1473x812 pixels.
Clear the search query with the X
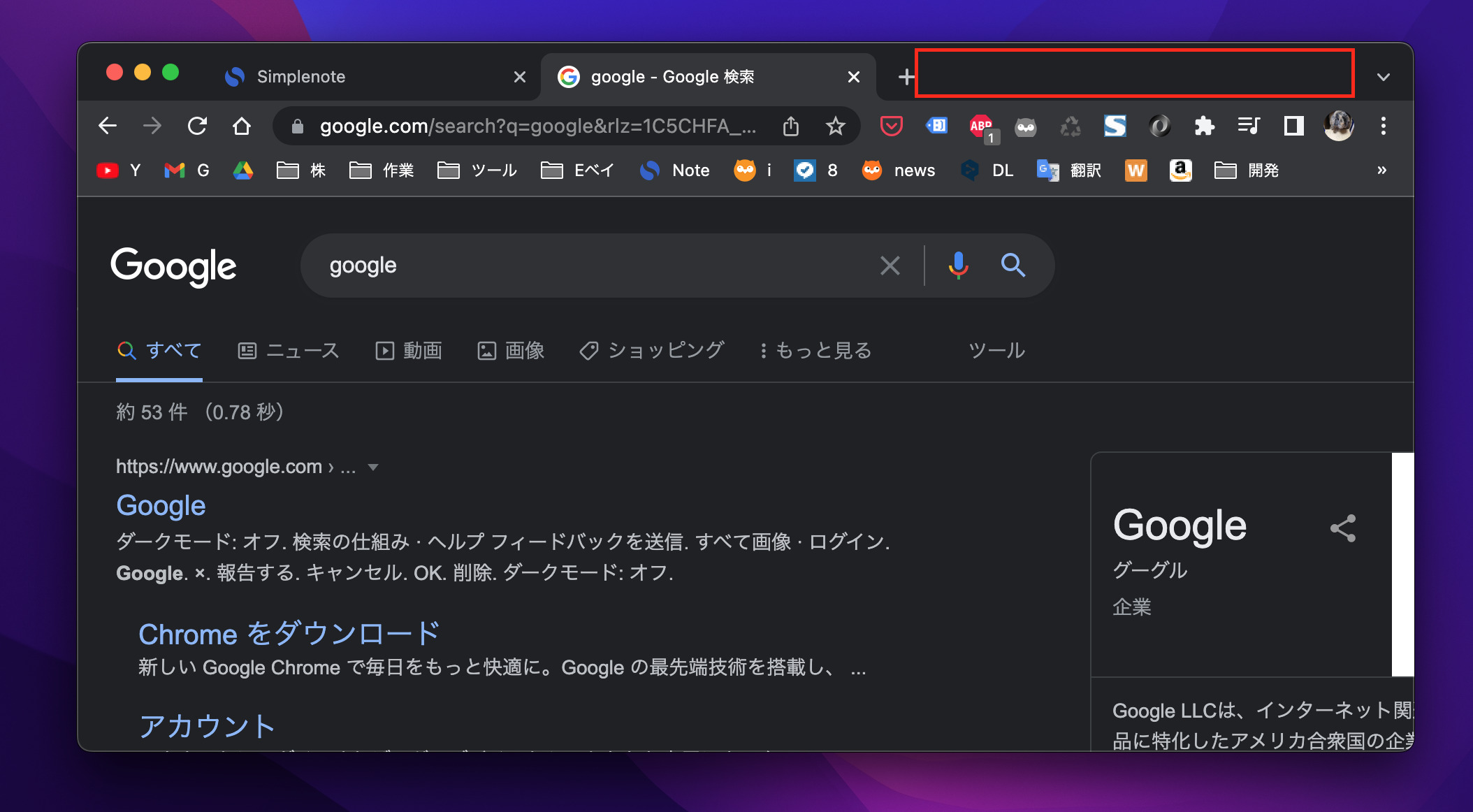pos(890,266)
